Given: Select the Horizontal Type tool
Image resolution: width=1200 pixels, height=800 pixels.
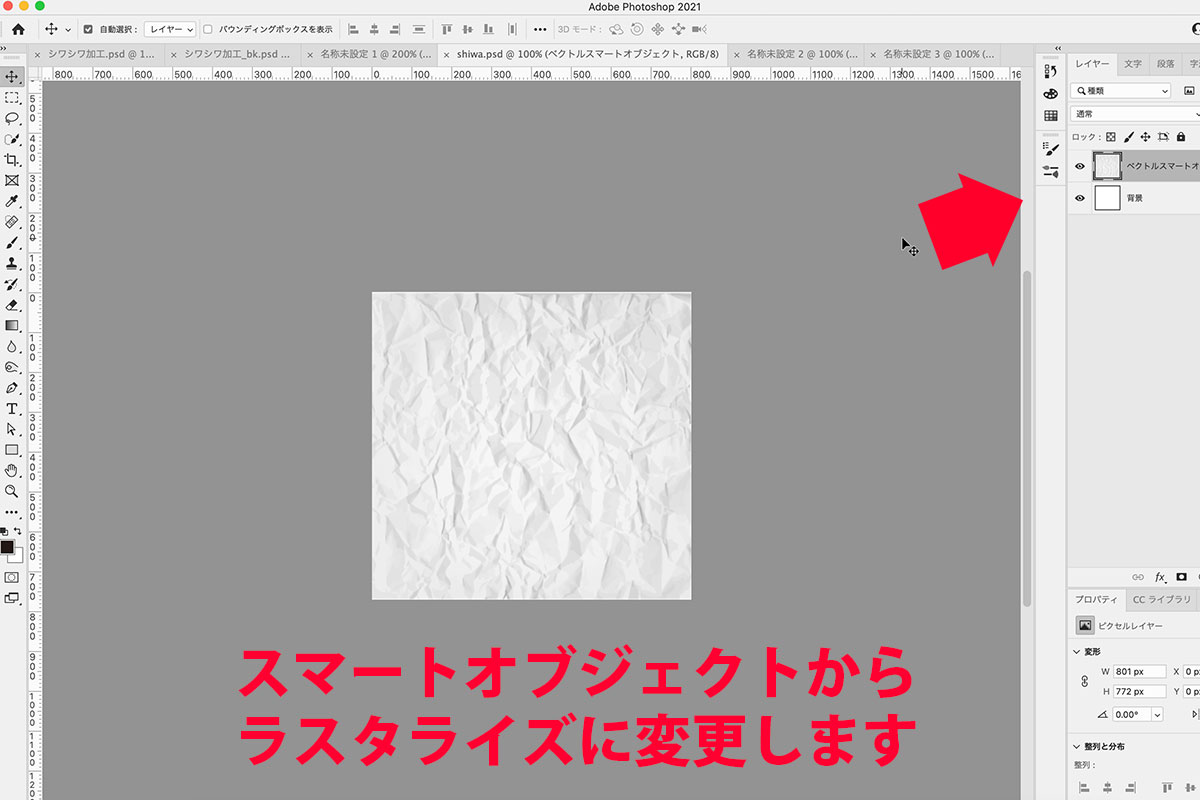Looking at the screenshot, I should coord(12,409).
